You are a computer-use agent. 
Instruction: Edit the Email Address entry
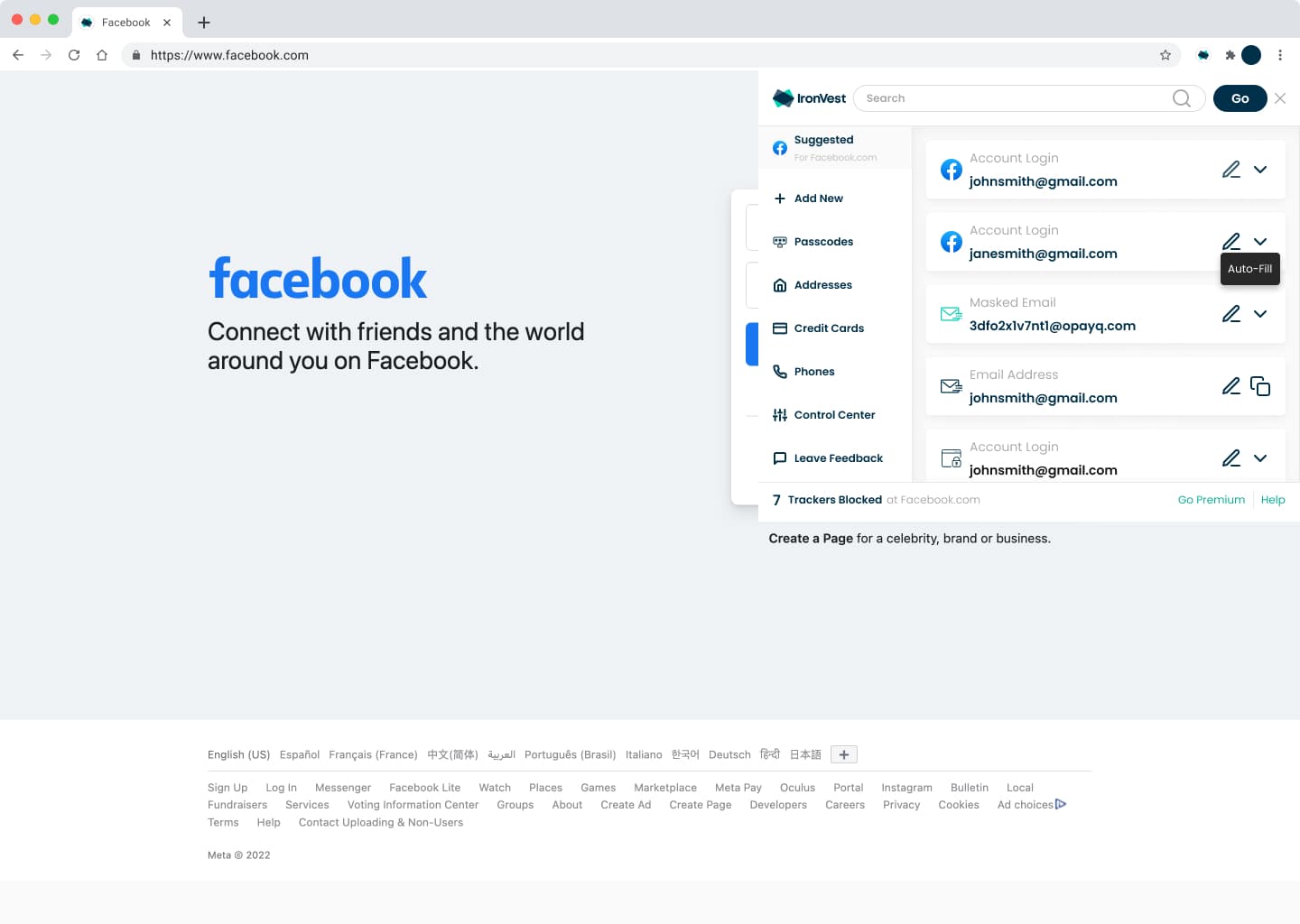point(1231,386)
